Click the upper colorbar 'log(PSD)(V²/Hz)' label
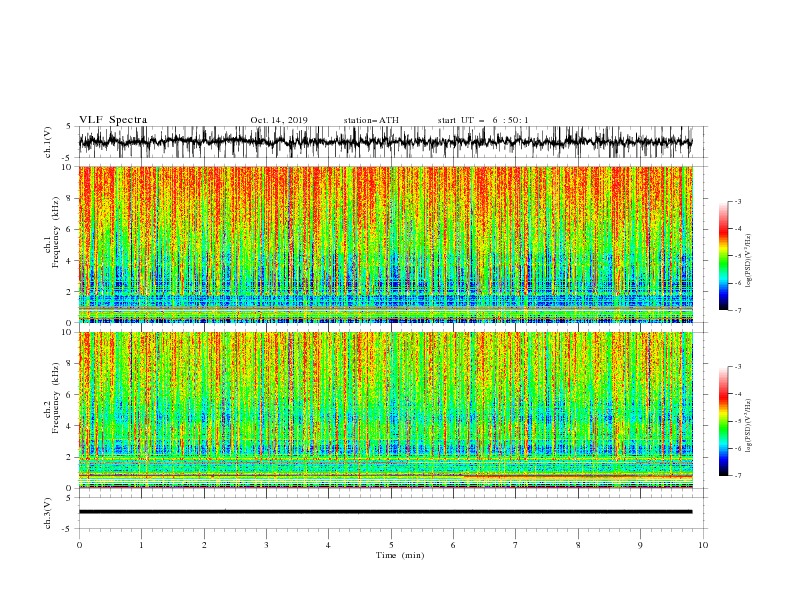The width and height of the screenshot is (792, 612). click(x=749, y=261)
